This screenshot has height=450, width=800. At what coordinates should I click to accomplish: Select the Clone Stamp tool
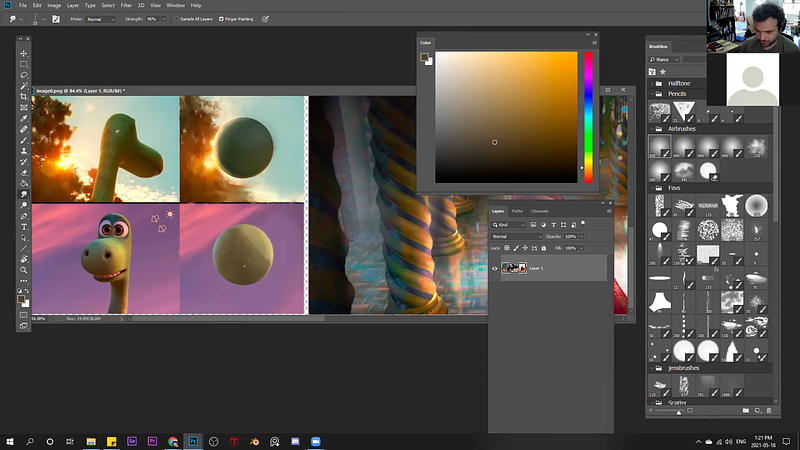(x=23, y=151)
